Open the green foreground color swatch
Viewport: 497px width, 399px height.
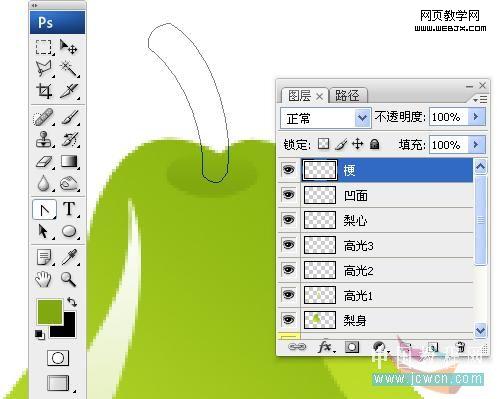[x=50, y=312]
